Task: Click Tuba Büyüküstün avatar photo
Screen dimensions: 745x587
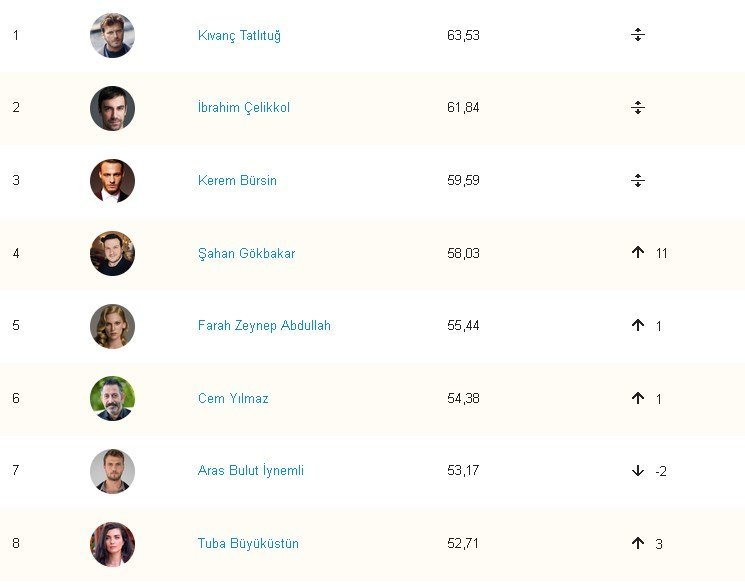Action: coord(112,544)
